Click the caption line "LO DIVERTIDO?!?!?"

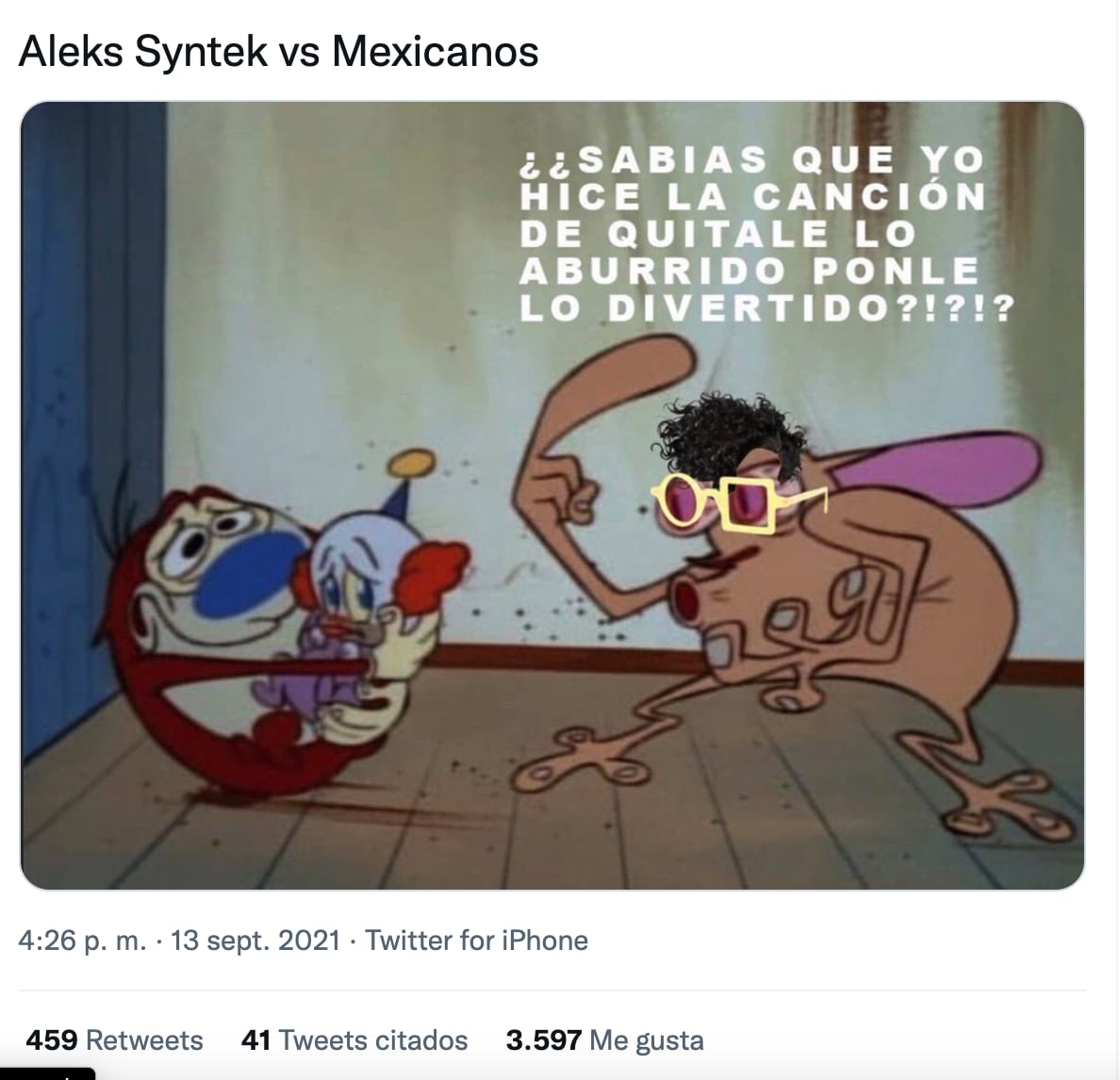pyautogui.click(x=766, y=308)
